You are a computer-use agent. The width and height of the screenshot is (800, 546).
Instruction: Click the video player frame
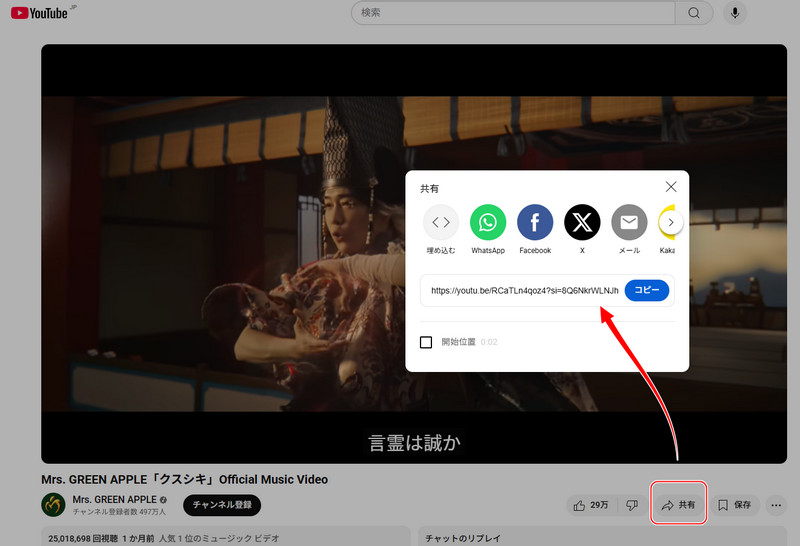coord(414,254)
